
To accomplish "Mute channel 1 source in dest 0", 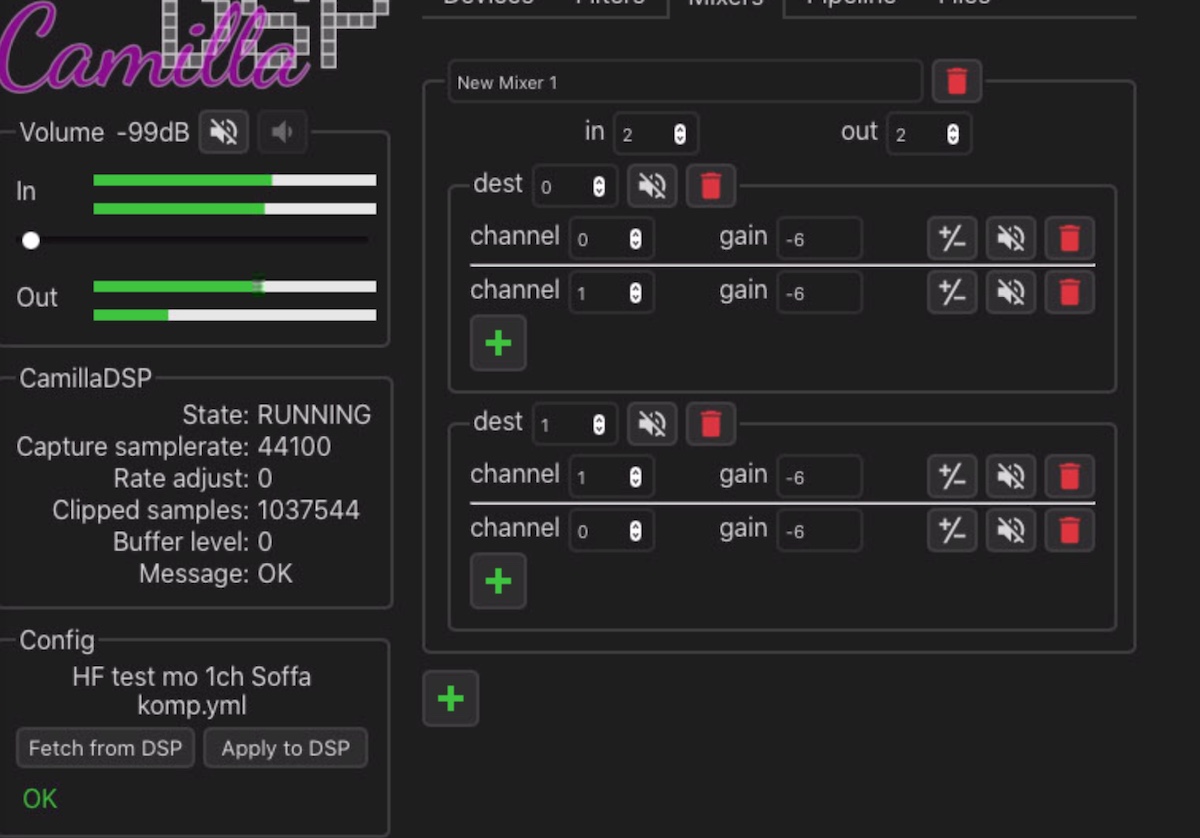I will pos(1011,292).
